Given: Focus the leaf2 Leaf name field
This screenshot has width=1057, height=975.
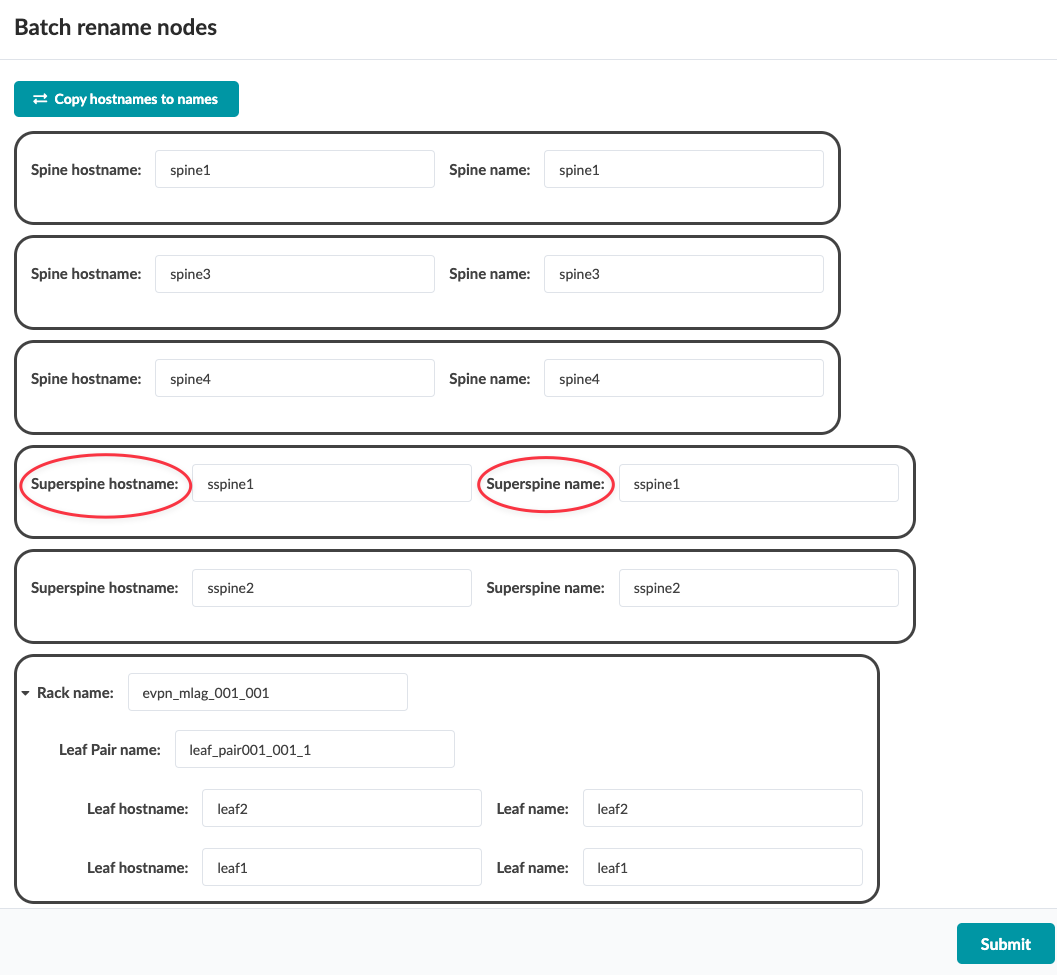Looking at the screenshot, I should point(722,808).
